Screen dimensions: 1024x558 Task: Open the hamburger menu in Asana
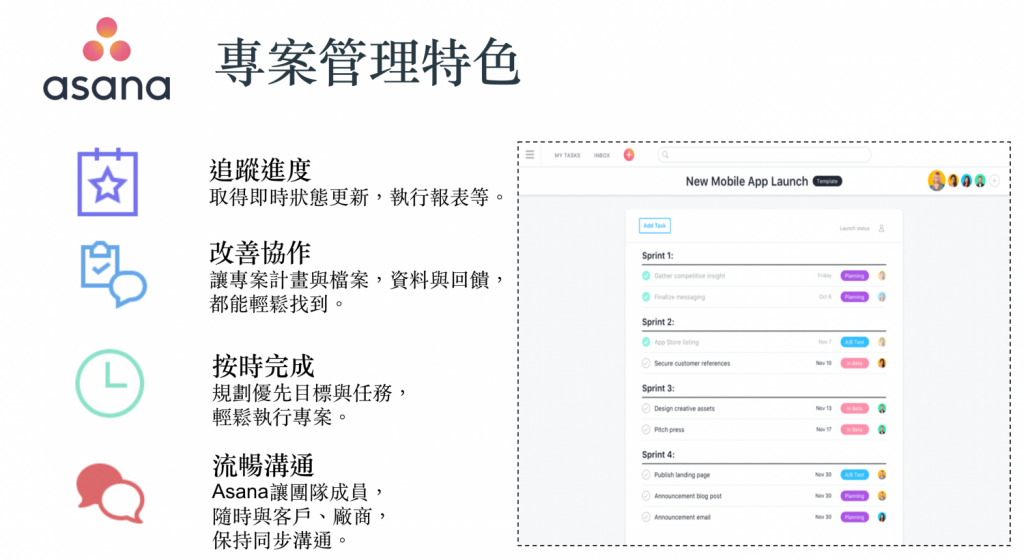pos(530,155)
